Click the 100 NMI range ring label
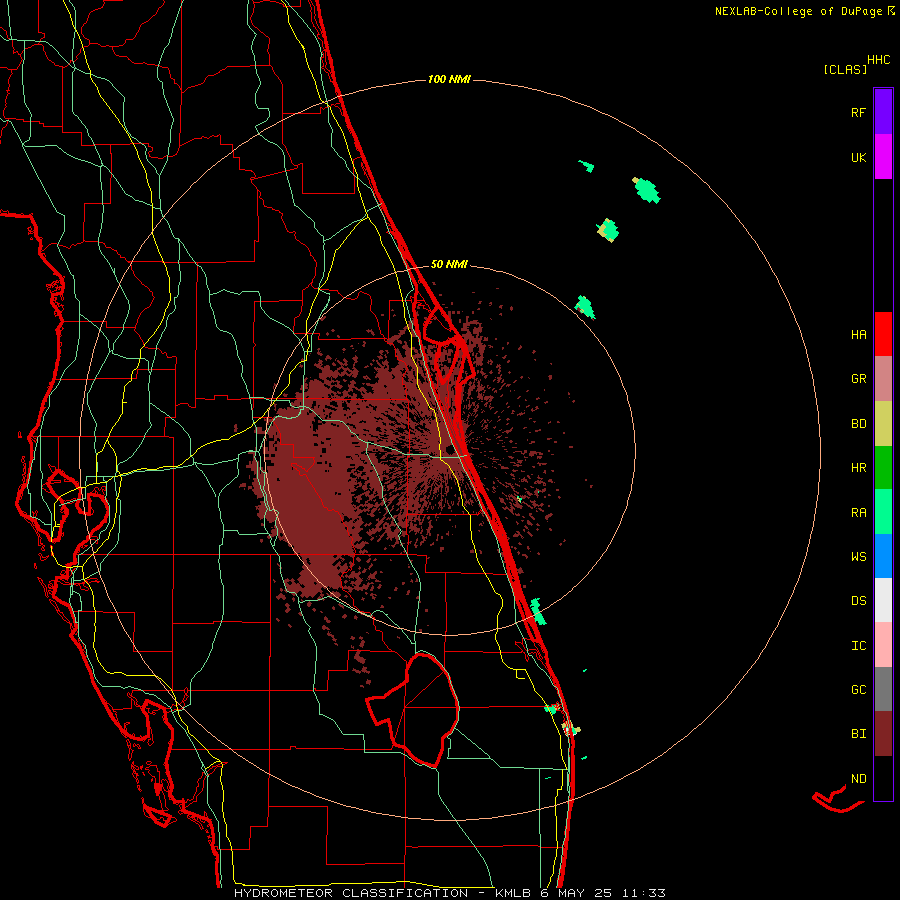 pyautogui.click(x=449, y=79)
